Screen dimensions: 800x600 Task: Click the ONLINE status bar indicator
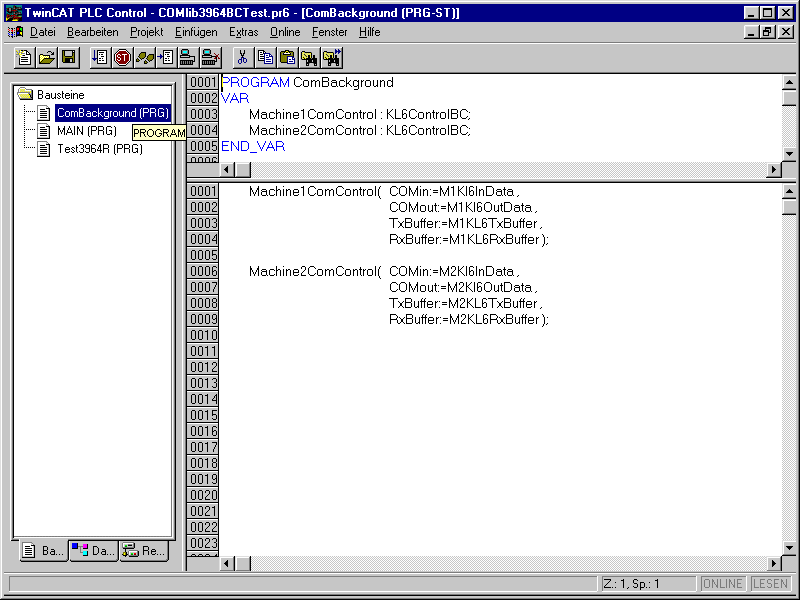coord(721,584)
